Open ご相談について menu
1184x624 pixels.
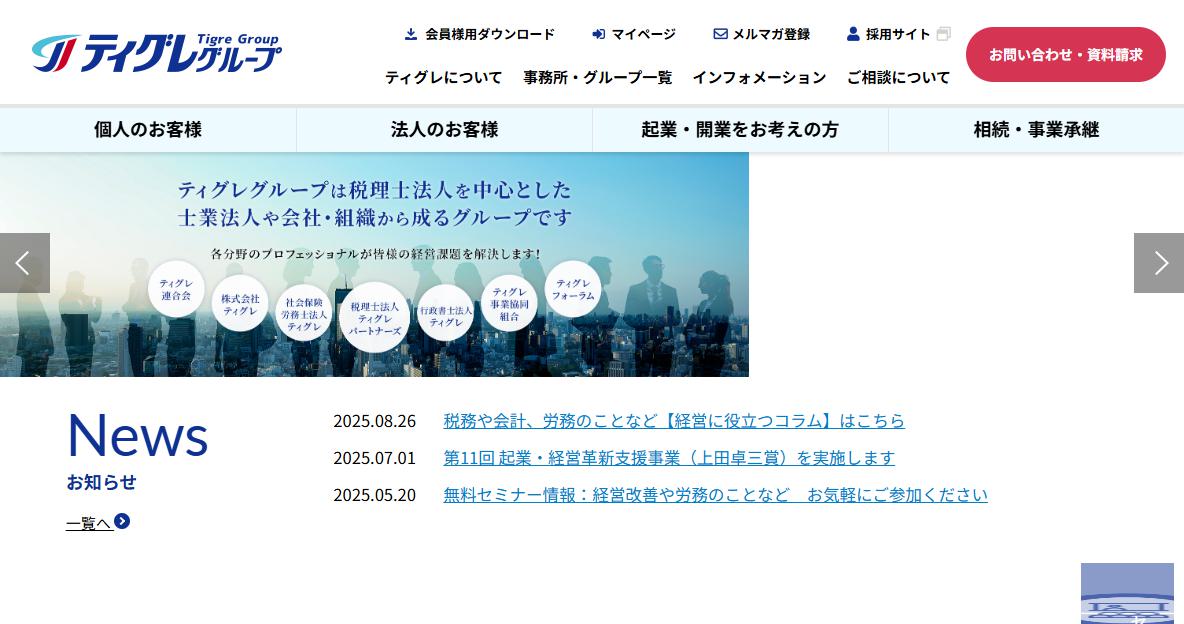899,78
